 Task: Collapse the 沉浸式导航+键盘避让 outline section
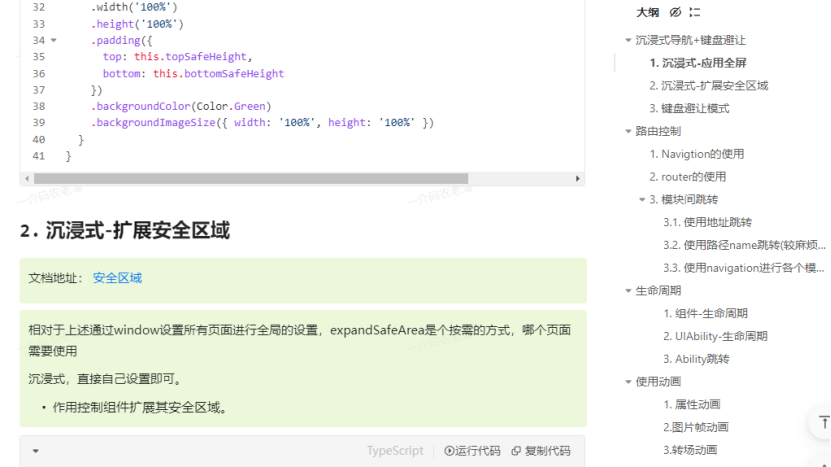tap(627, 40)
